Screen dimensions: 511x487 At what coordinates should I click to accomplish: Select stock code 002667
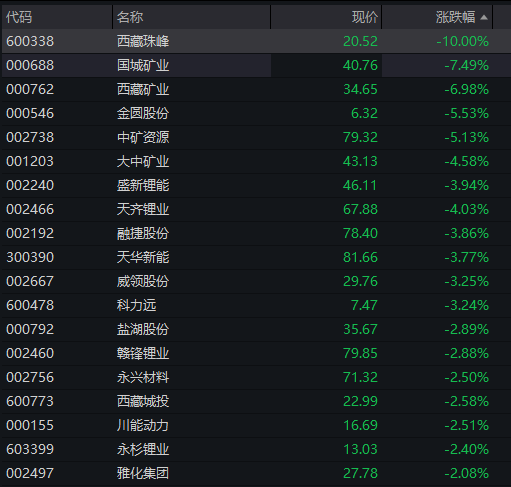pyautogui.click(x=30, y=281)
